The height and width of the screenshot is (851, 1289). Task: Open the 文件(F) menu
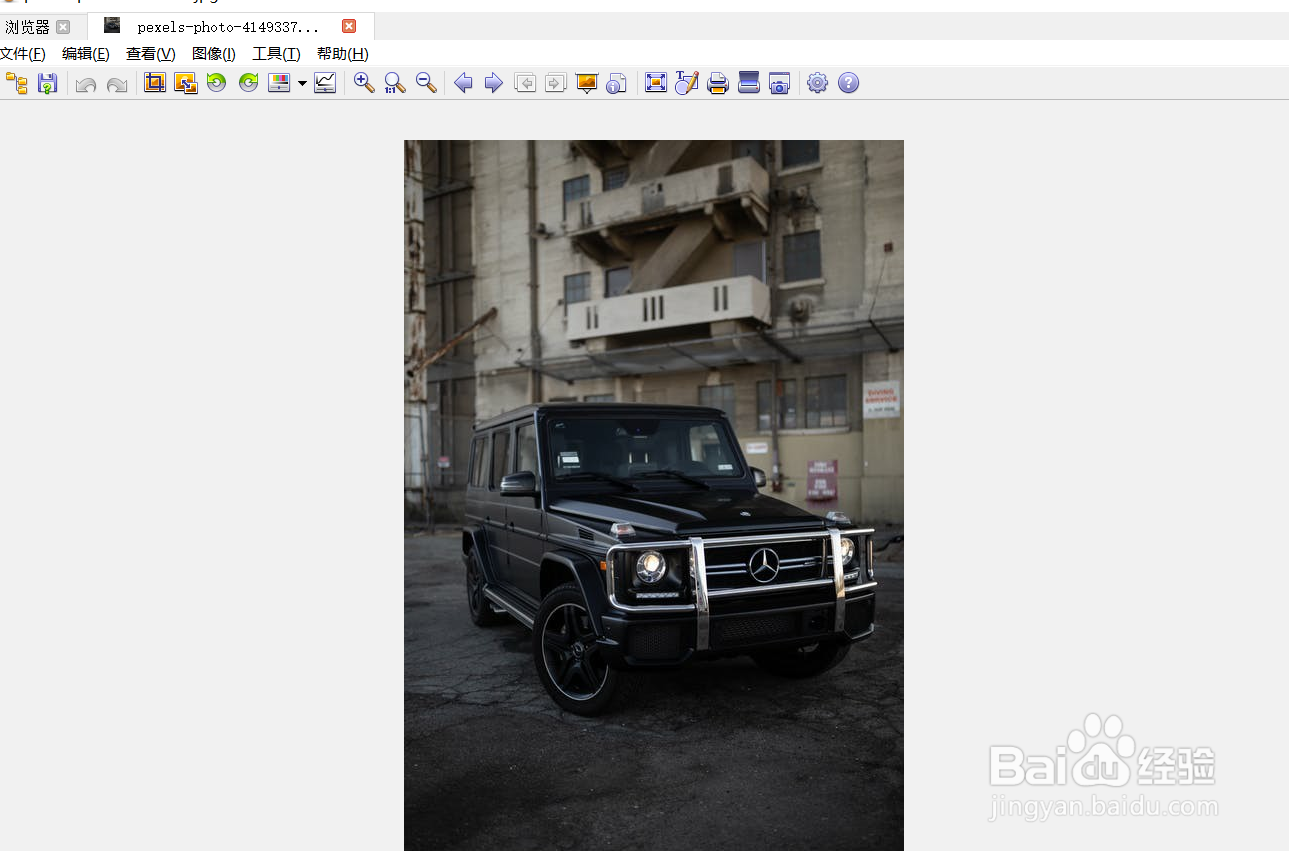click(23, 54)
